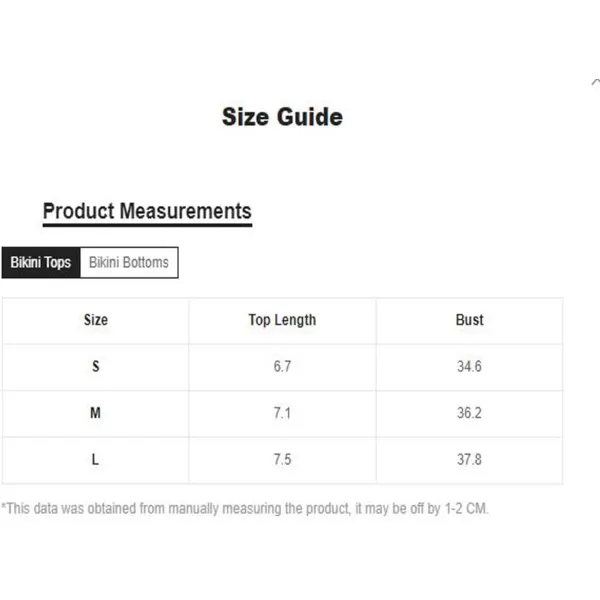This screenshot has height=600, width=600.
Task: Click the 6.7 top length value
Action: [x=282, y=367]
